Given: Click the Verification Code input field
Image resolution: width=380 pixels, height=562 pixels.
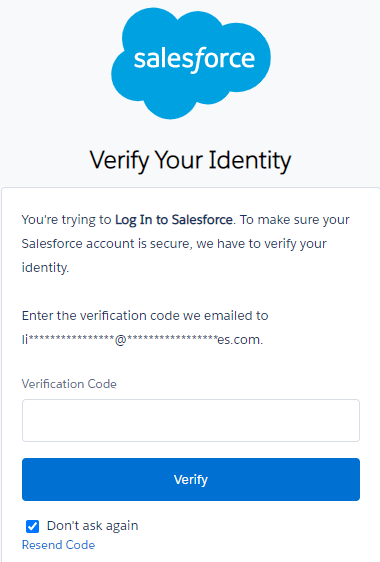Looking at the screenshot, I should coord(191,420).
